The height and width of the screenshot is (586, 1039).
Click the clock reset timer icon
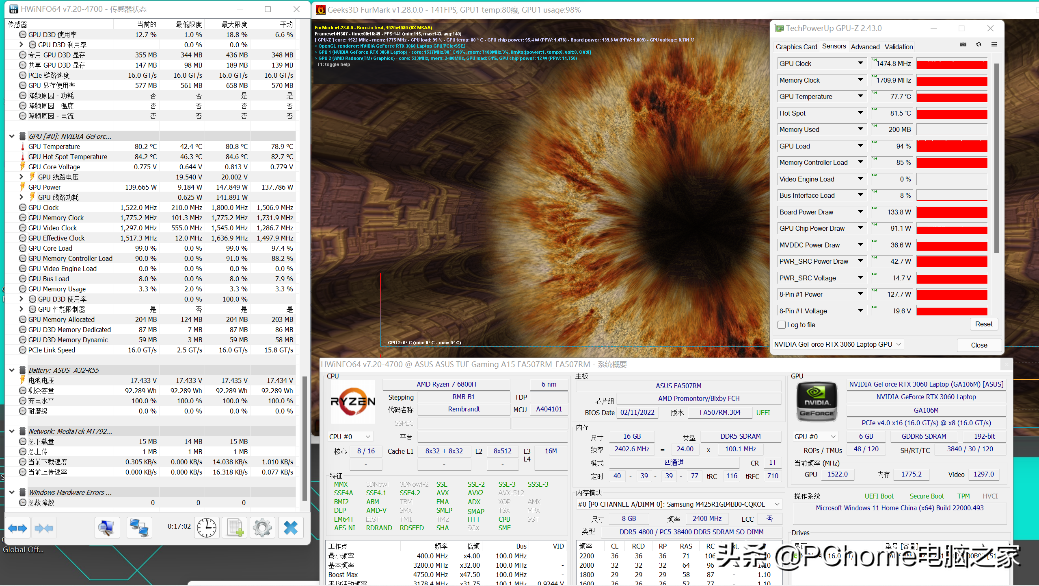(x=206, y=527)
